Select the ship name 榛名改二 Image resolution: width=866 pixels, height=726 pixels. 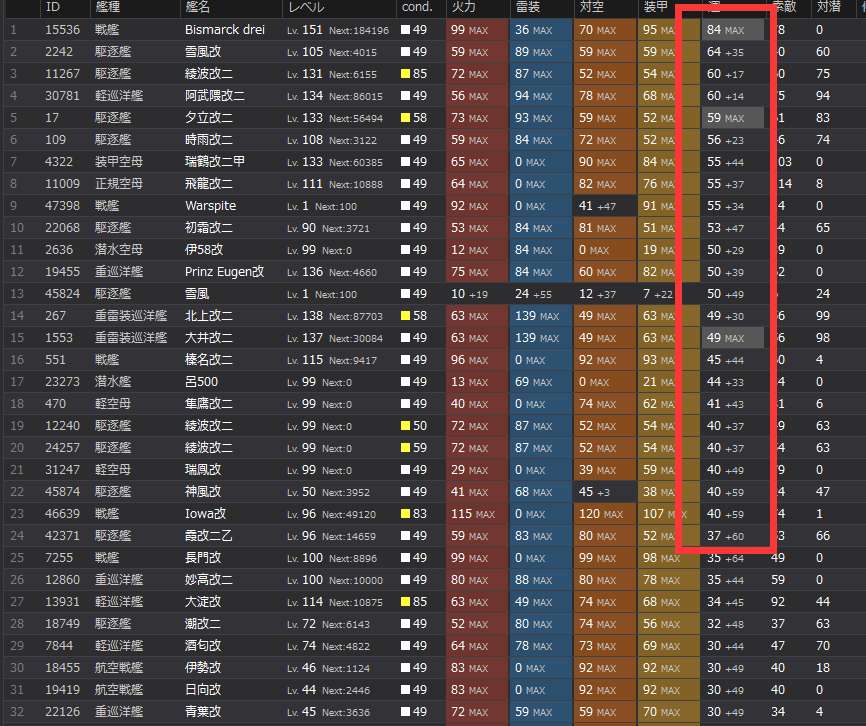click(x=209, y=360)
